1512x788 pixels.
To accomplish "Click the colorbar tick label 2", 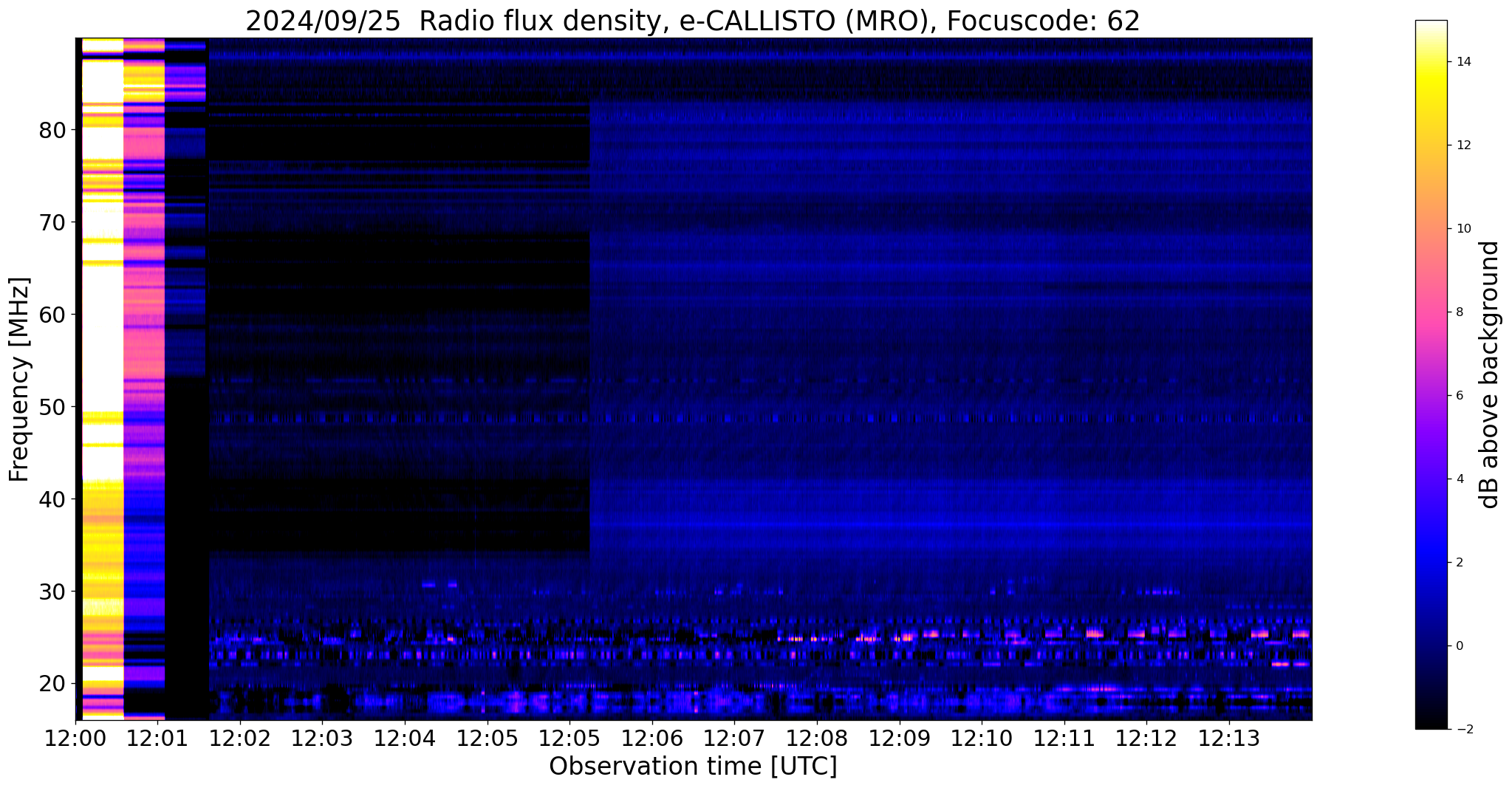I will 1460,563.
